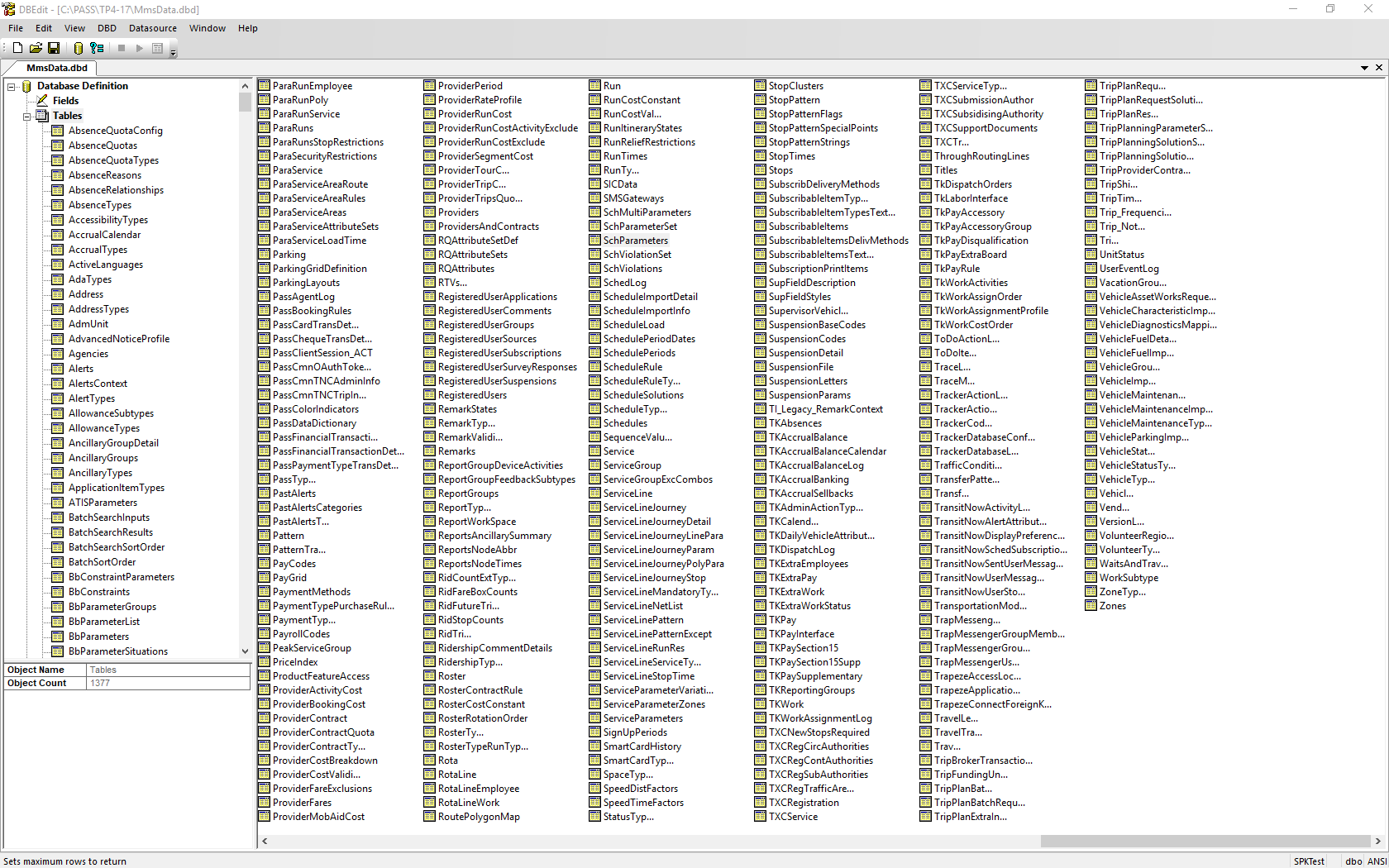Collapse the Database Definition tree node

pyautogui.click(x=12, y=85)
